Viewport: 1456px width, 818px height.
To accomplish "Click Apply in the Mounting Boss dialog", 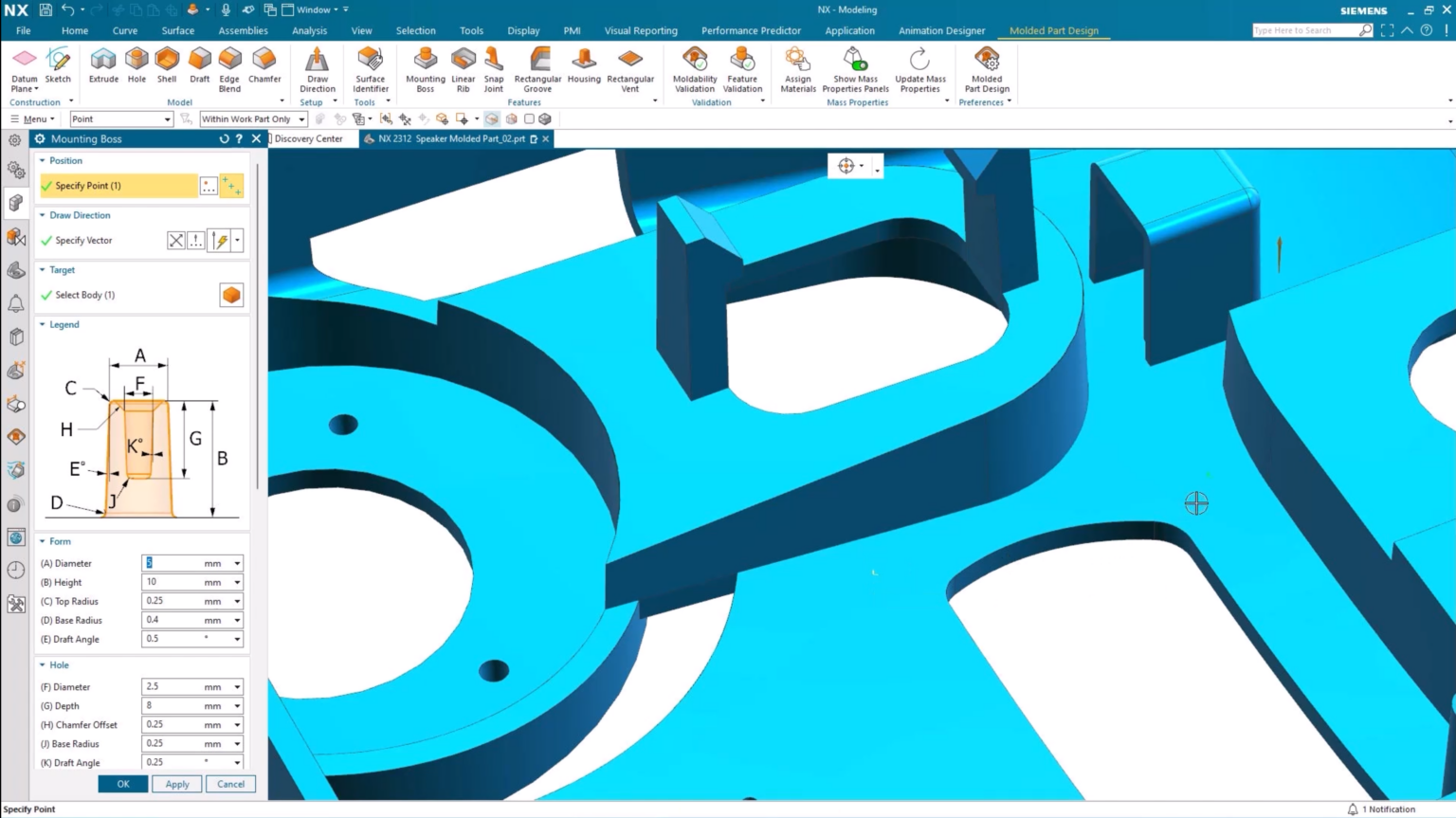I will click(x=176, y=784).
